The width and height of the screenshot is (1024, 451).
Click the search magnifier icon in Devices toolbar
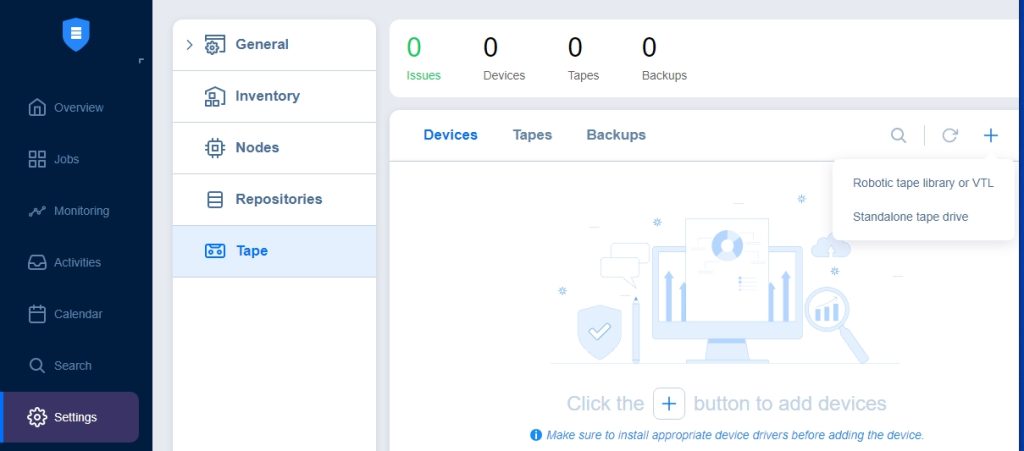tap(899, 135)
